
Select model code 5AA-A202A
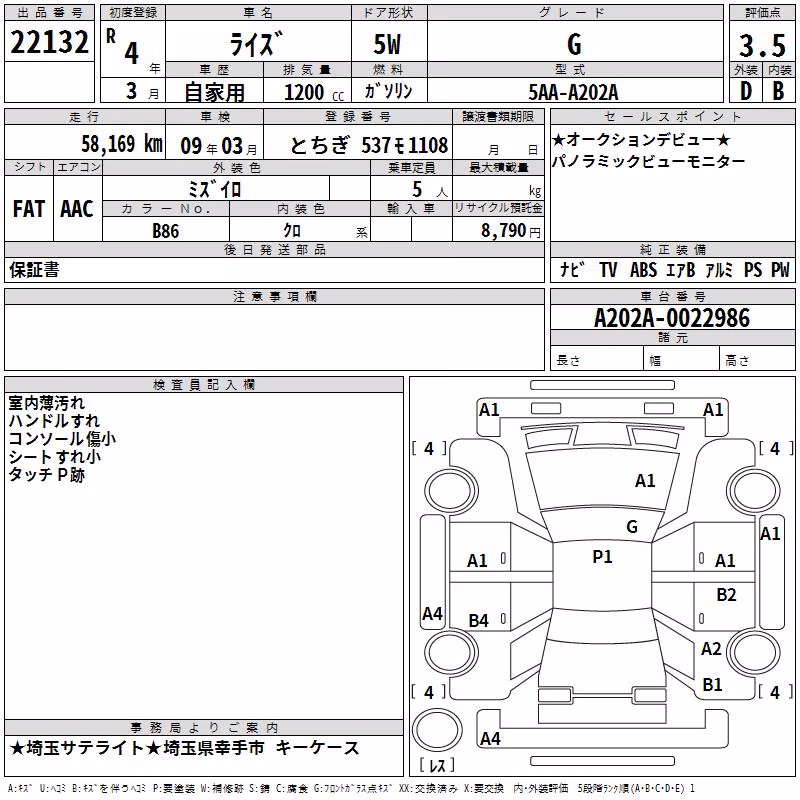click(x=573, y=92)
